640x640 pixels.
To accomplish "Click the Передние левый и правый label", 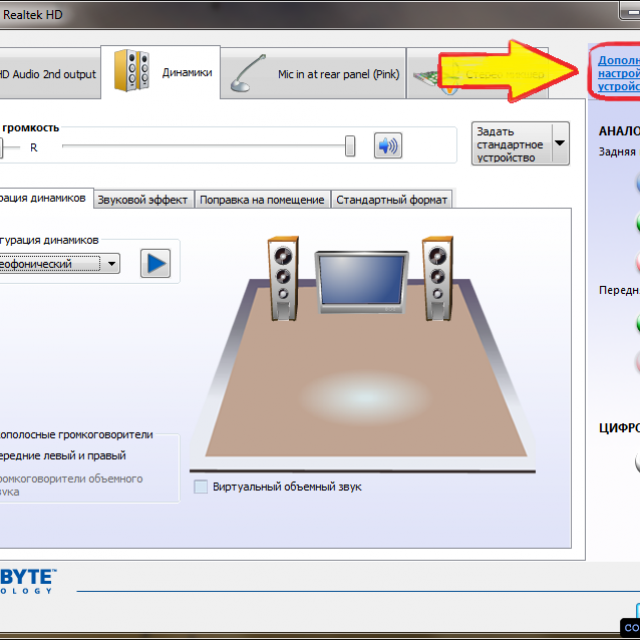I will [62, 456].
